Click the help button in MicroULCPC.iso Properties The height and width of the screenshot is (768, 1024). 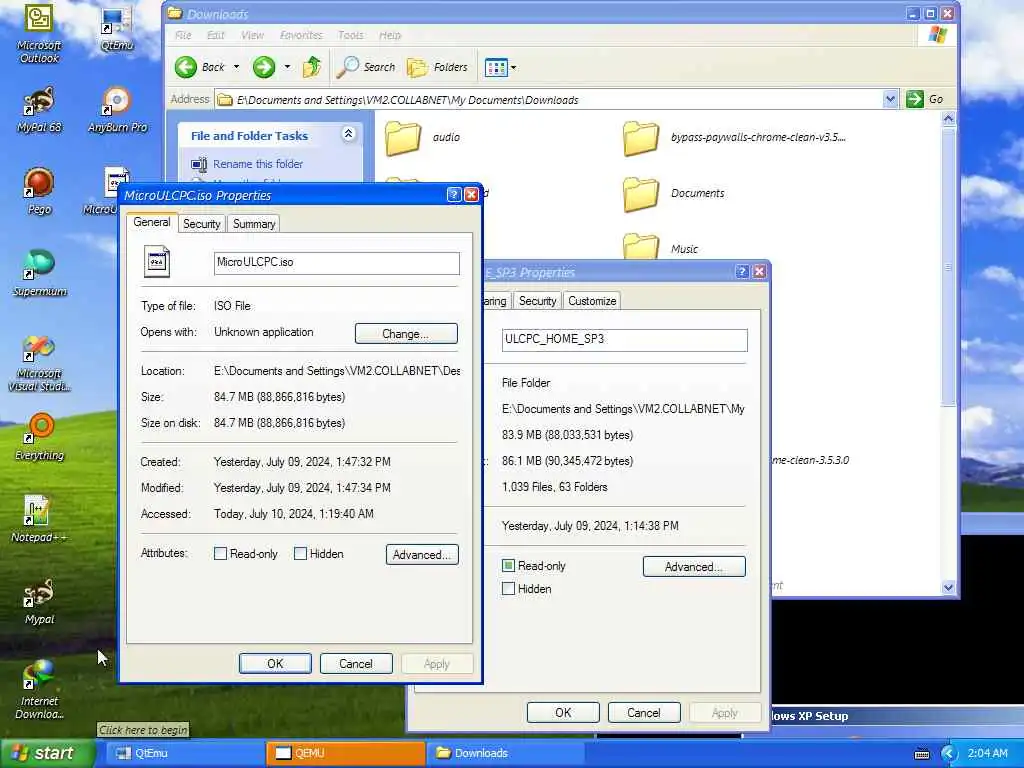[454, 195]
